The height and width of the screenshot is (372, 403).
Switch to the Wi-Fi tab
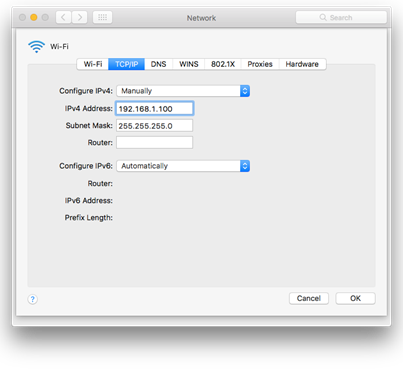coord(93,64)
